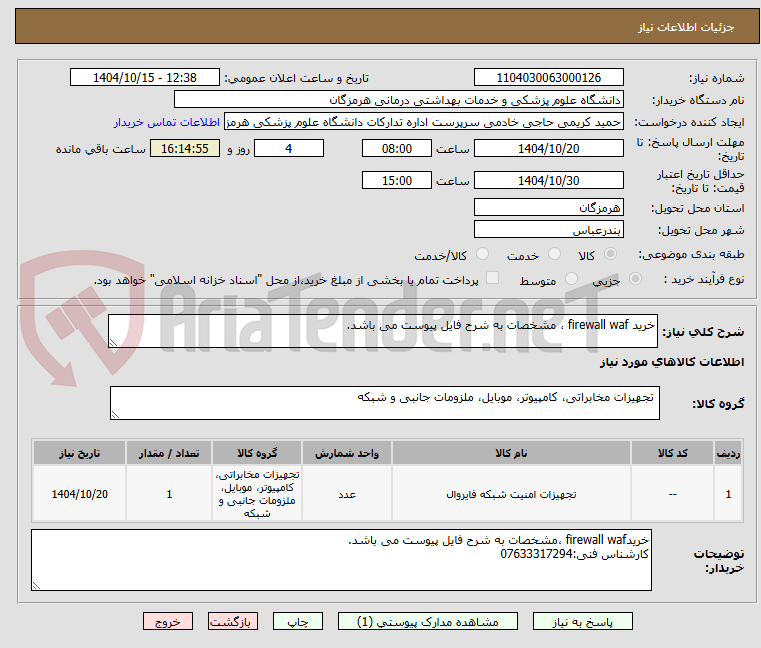
Task: Click the گروه کالا textarea
Action: [x=385, y=403]
